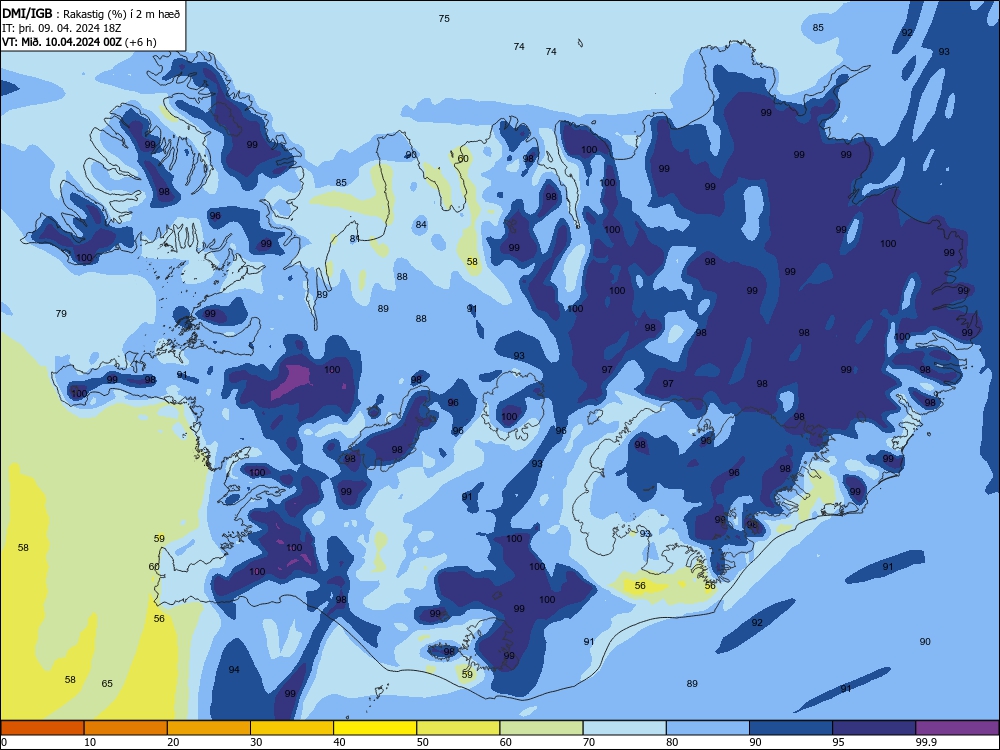Click the legend tick label '0'
The image size is (1000, 750).
(x=4, y=742)
